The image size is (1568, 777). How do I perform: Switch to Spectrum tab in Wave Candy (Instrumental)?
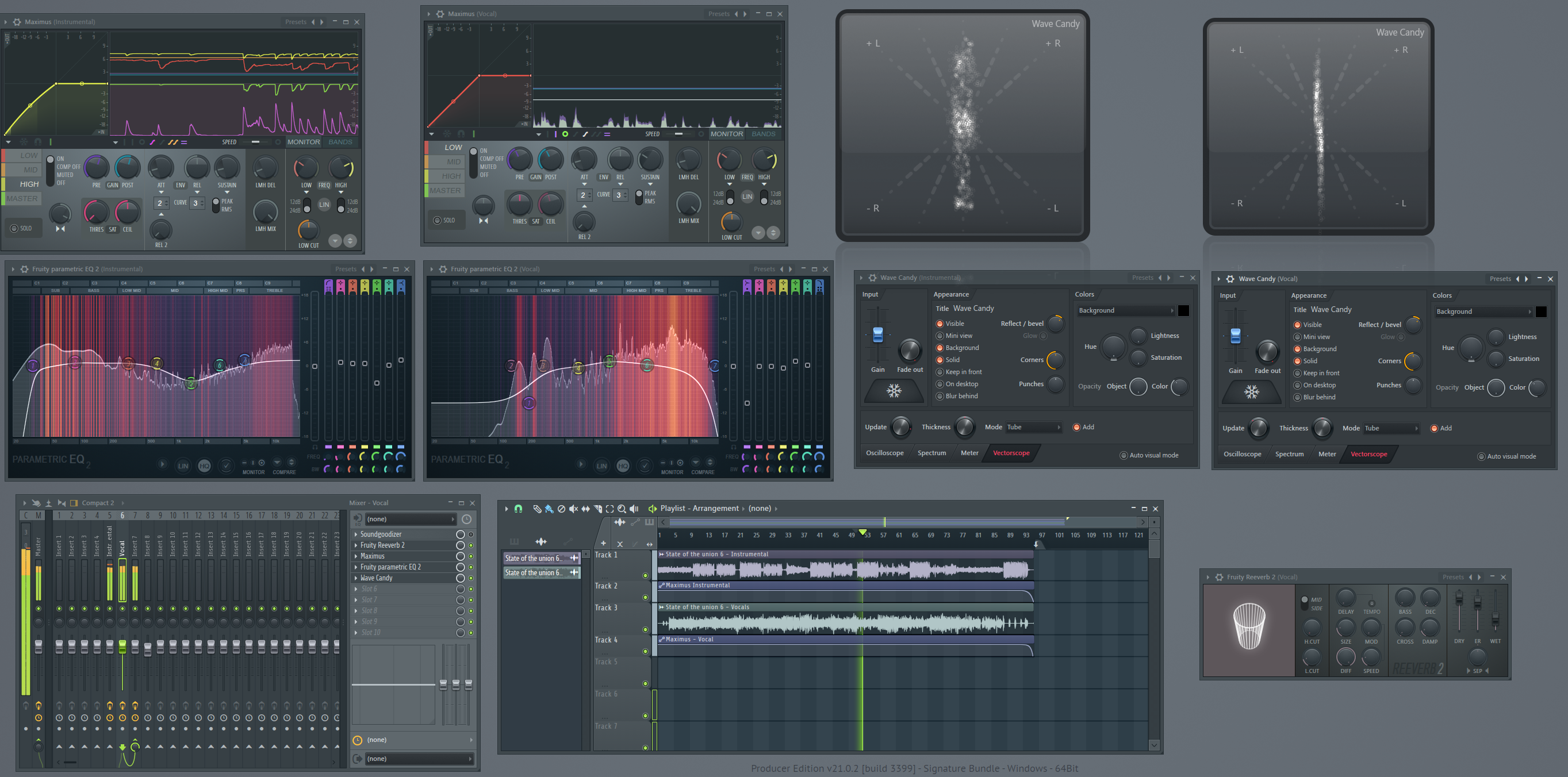[x=931, y=453]
